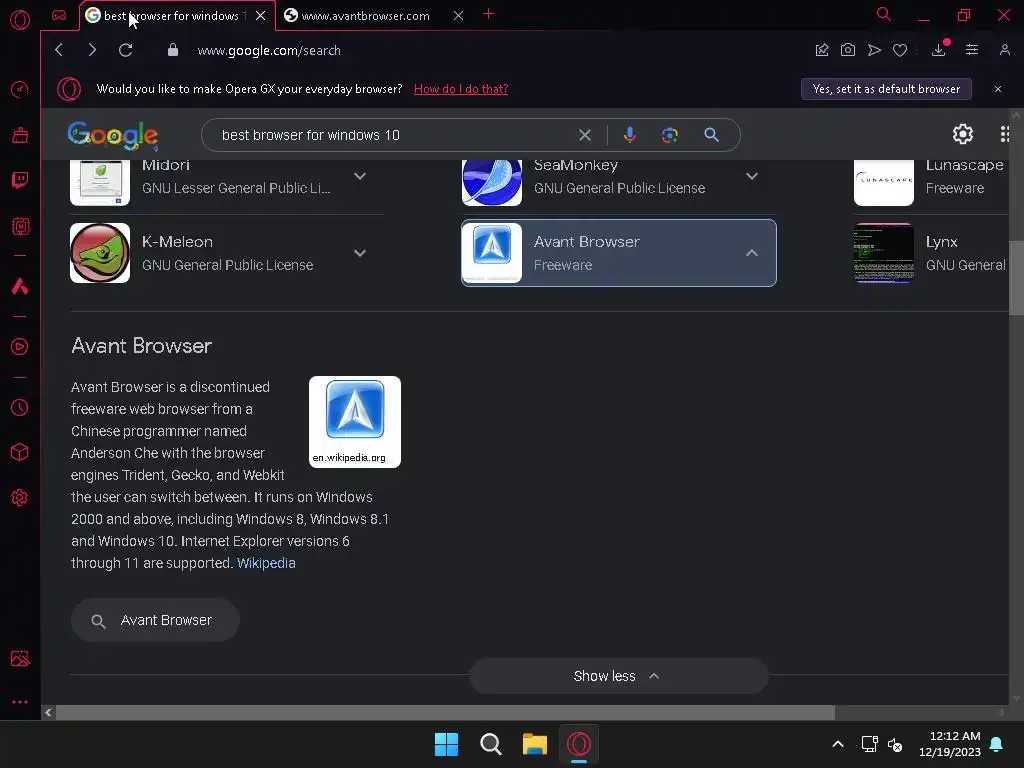The width and height of the screenshot is (1024, 768).
Task: Open Aria AI icon in sidebar
Action: (20, 286)
